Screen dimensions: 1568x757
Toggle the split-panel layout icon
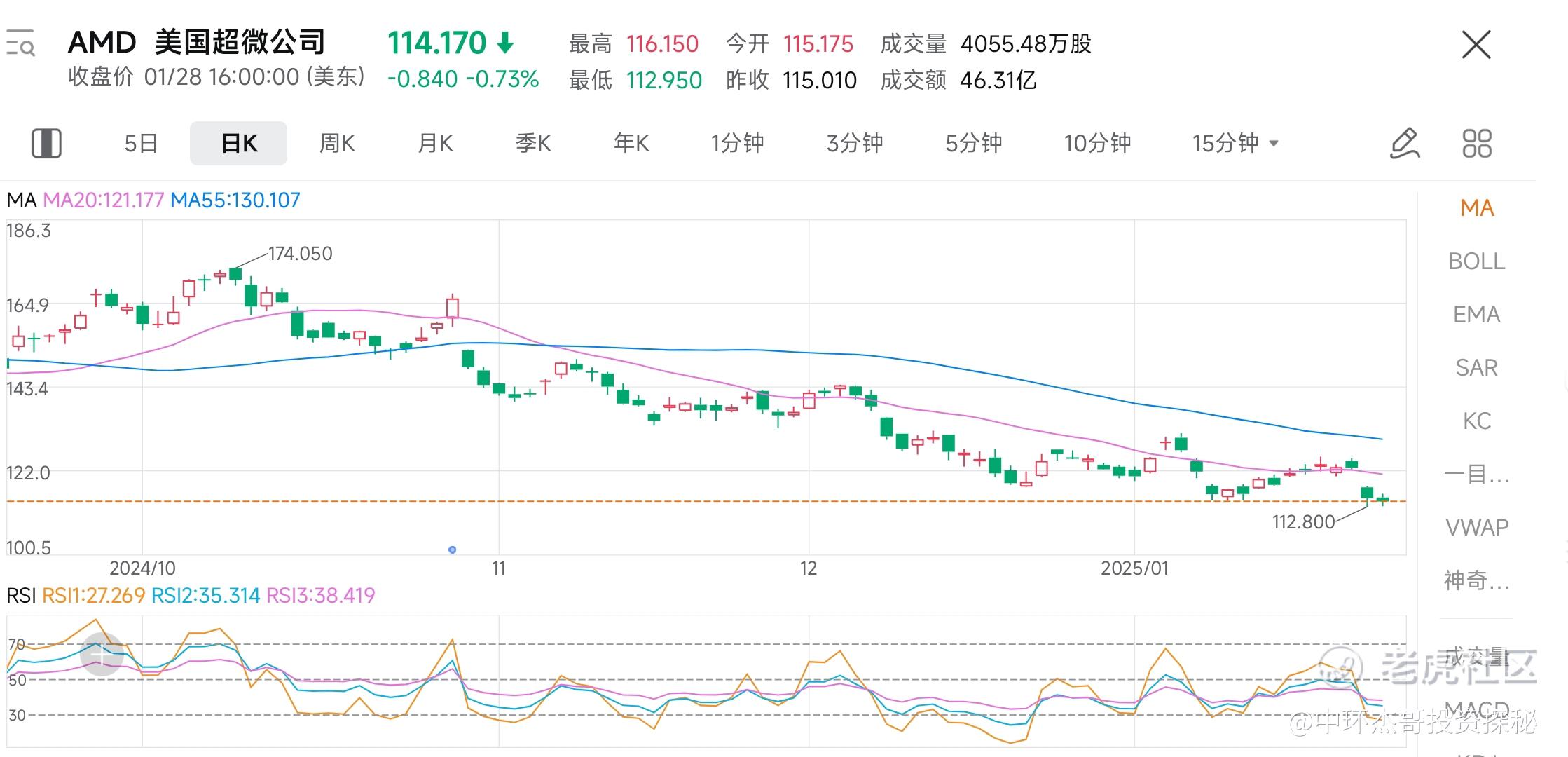click(x=47, y=143)
